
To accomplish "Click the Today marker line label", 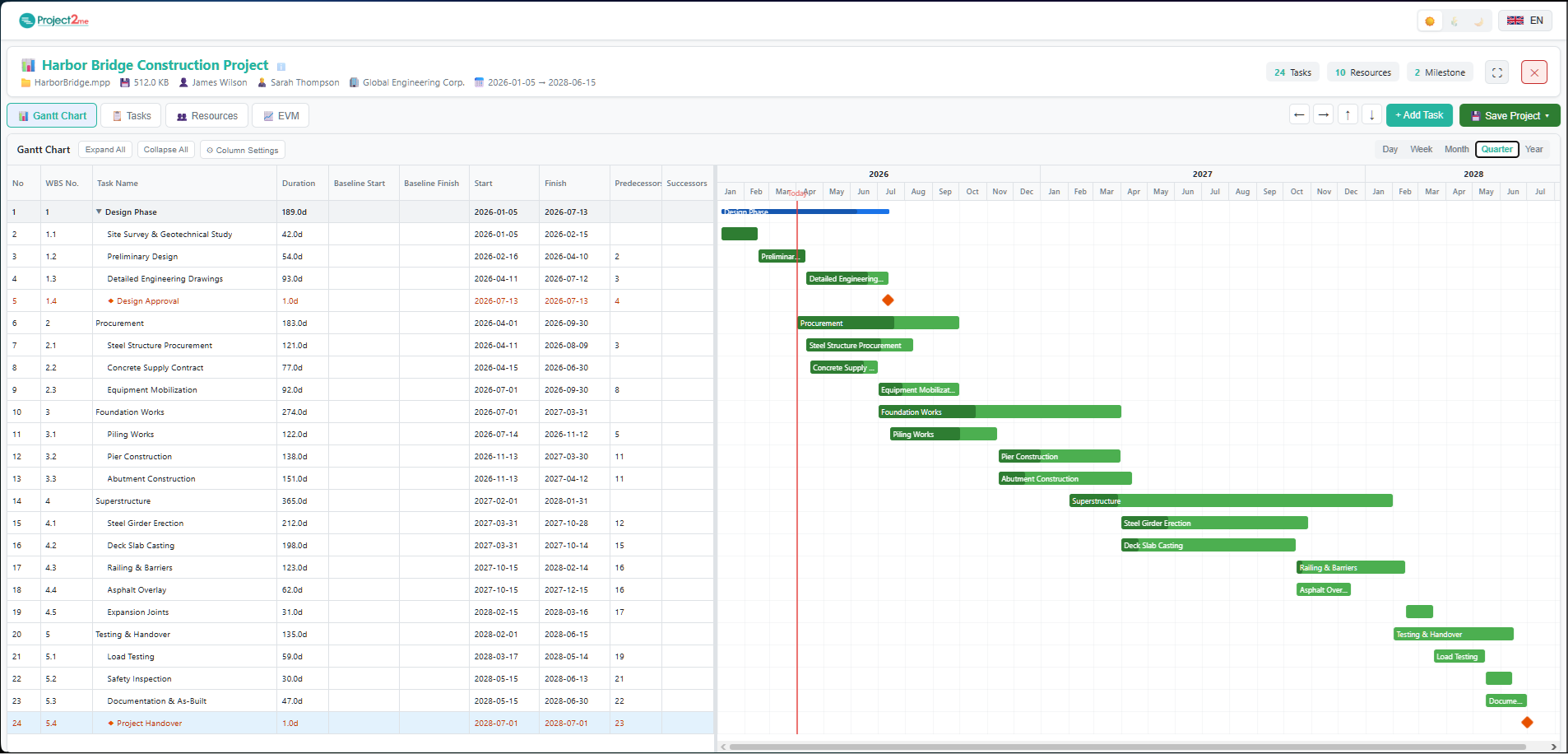I will point(798,193).
